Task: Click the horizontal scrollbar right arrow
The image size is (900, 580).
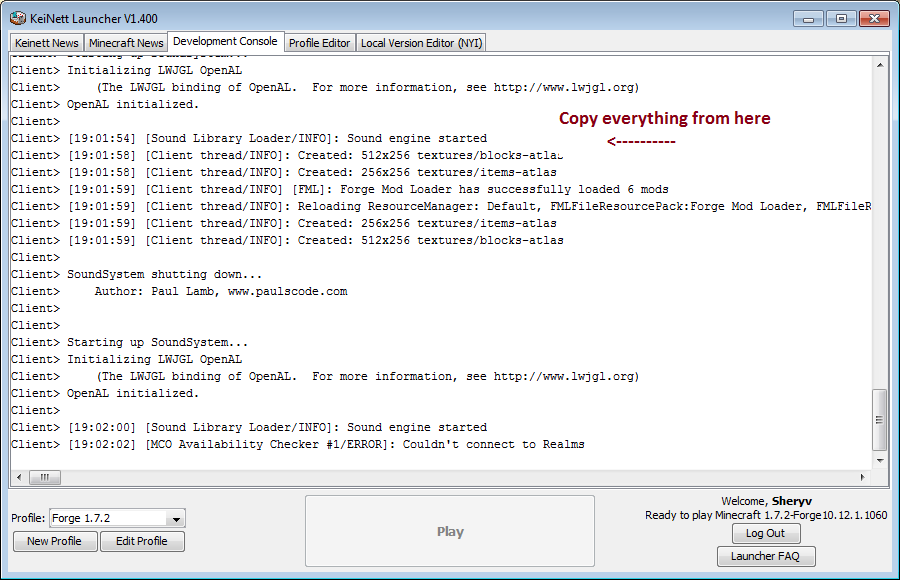Action: (863, 477)
